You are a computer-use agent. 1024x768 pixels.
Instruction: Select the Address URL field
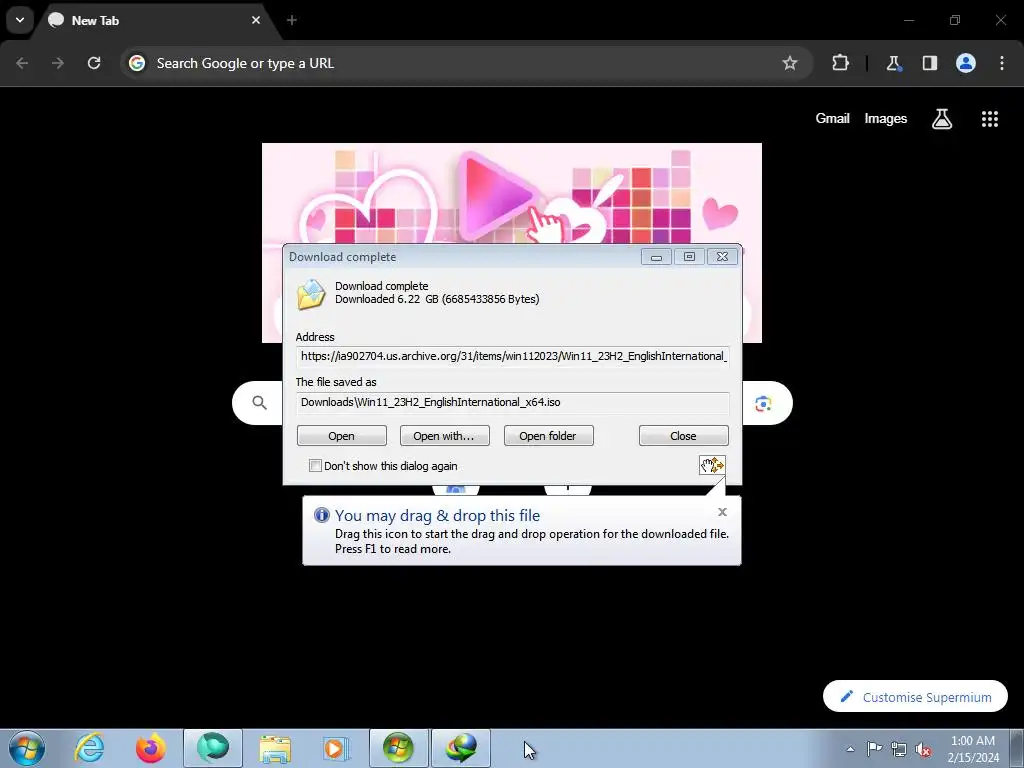click(513, 356)
